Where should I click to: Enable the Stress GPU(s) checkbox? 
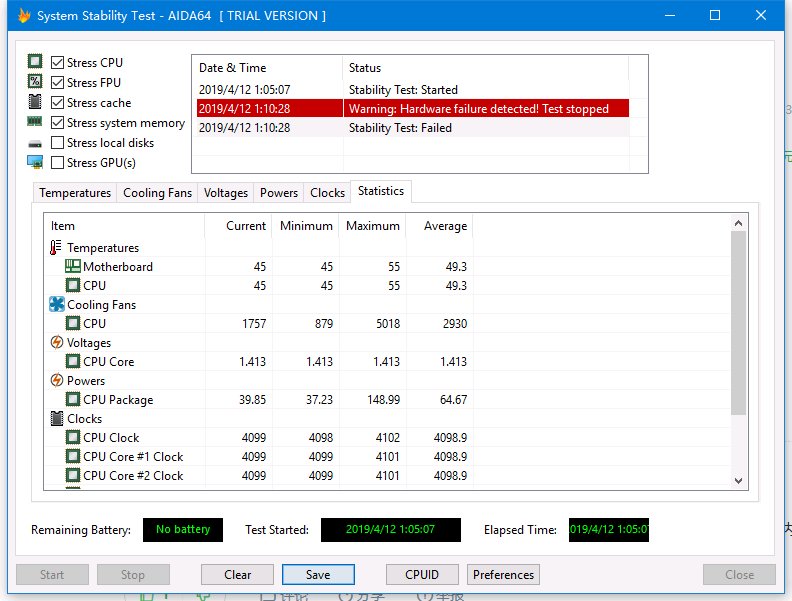[x=58, y=163]
